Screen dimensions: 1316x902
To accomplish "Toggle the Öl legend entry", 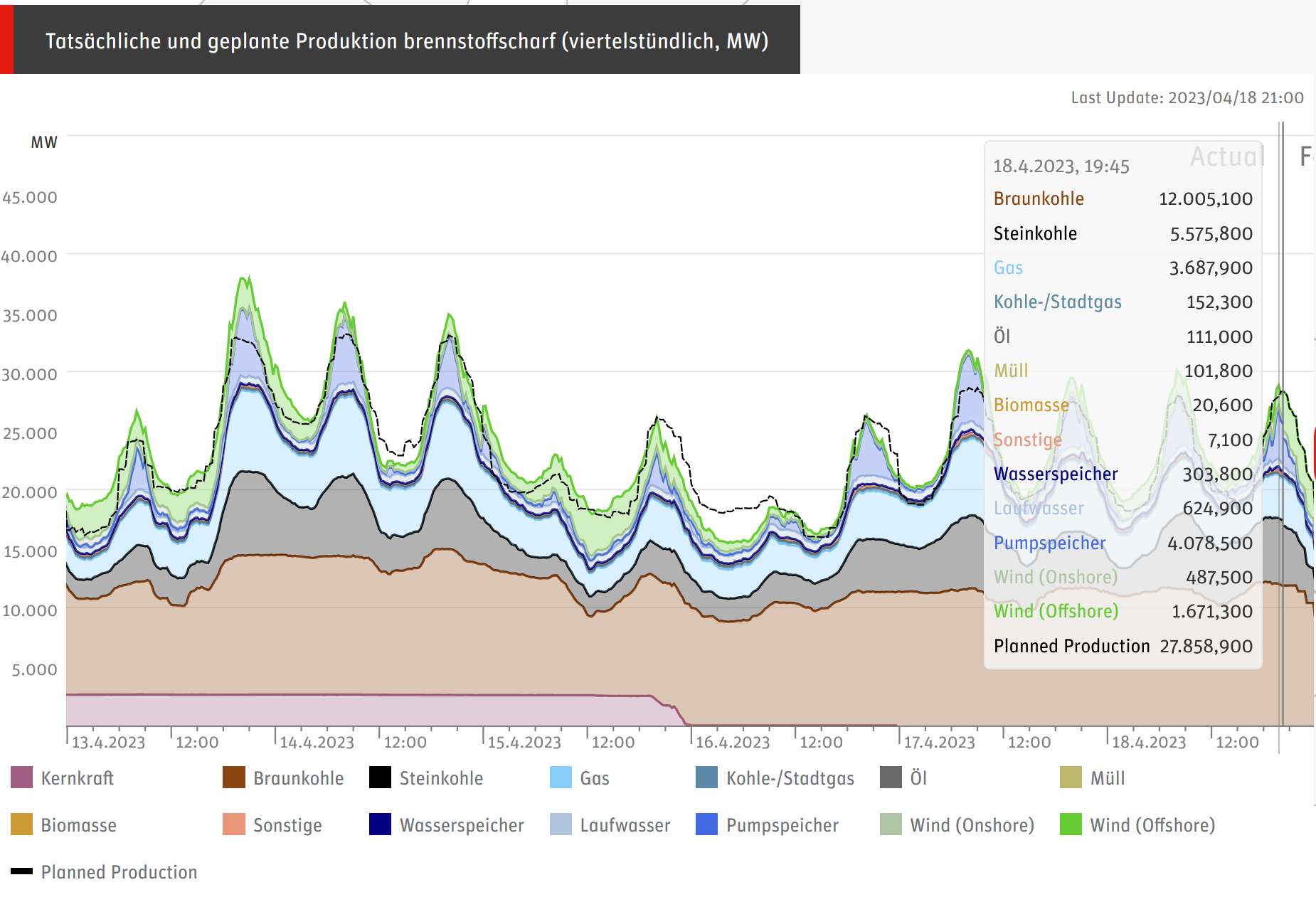I will 903,778.
